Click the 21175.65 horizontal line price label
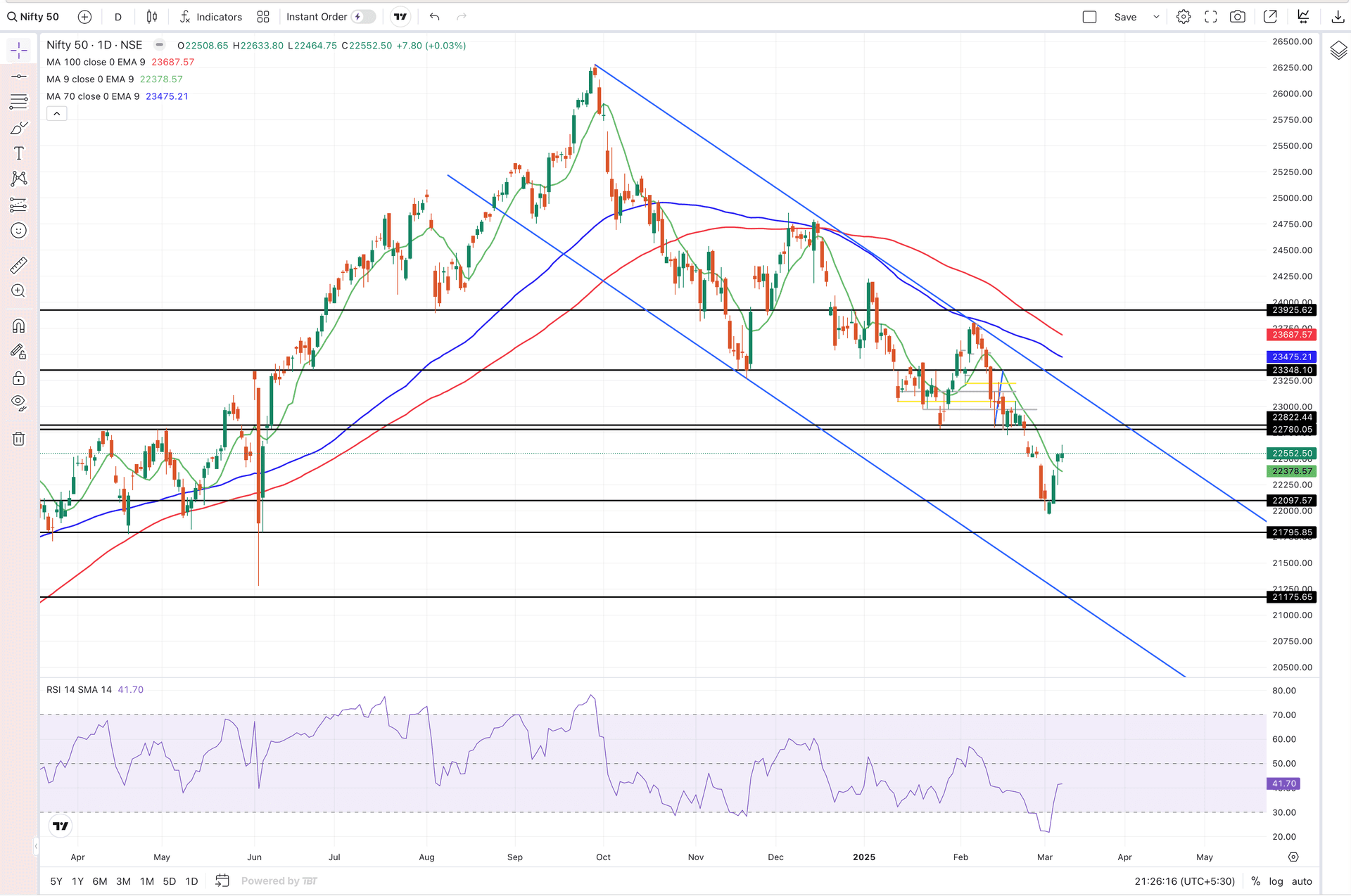This screenshot has height=896, width=1351. click(1291, 597)
